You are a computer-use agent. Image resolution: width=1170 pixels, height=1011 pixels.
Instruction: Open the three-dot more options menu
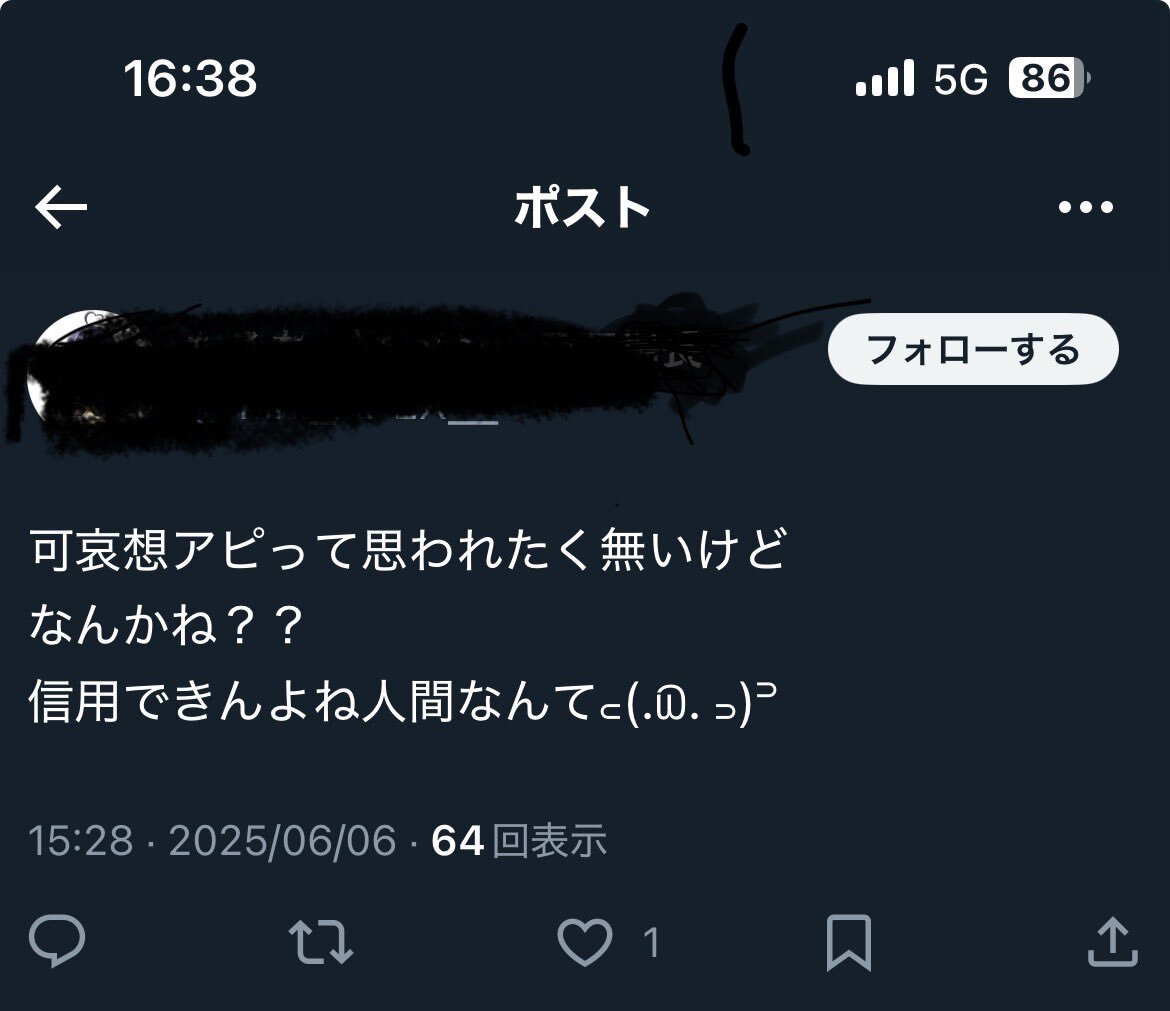point(1086,207)
